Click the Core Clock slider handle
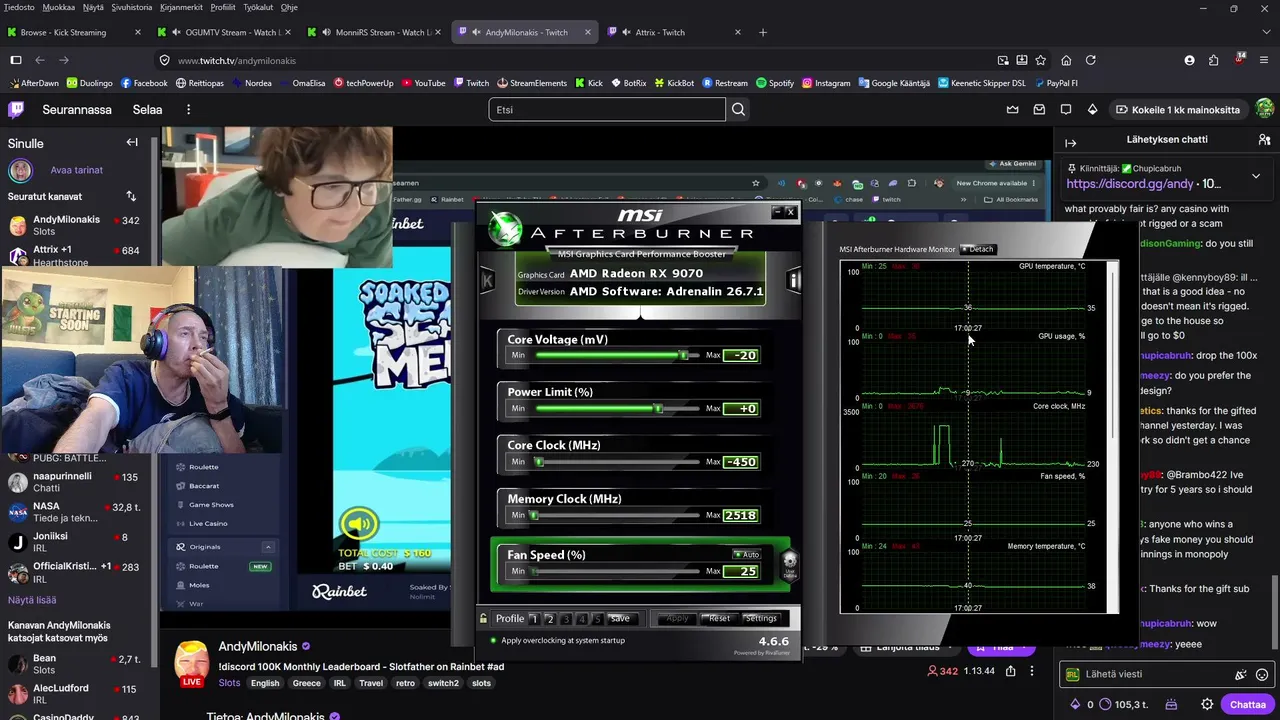 [539, 462]
